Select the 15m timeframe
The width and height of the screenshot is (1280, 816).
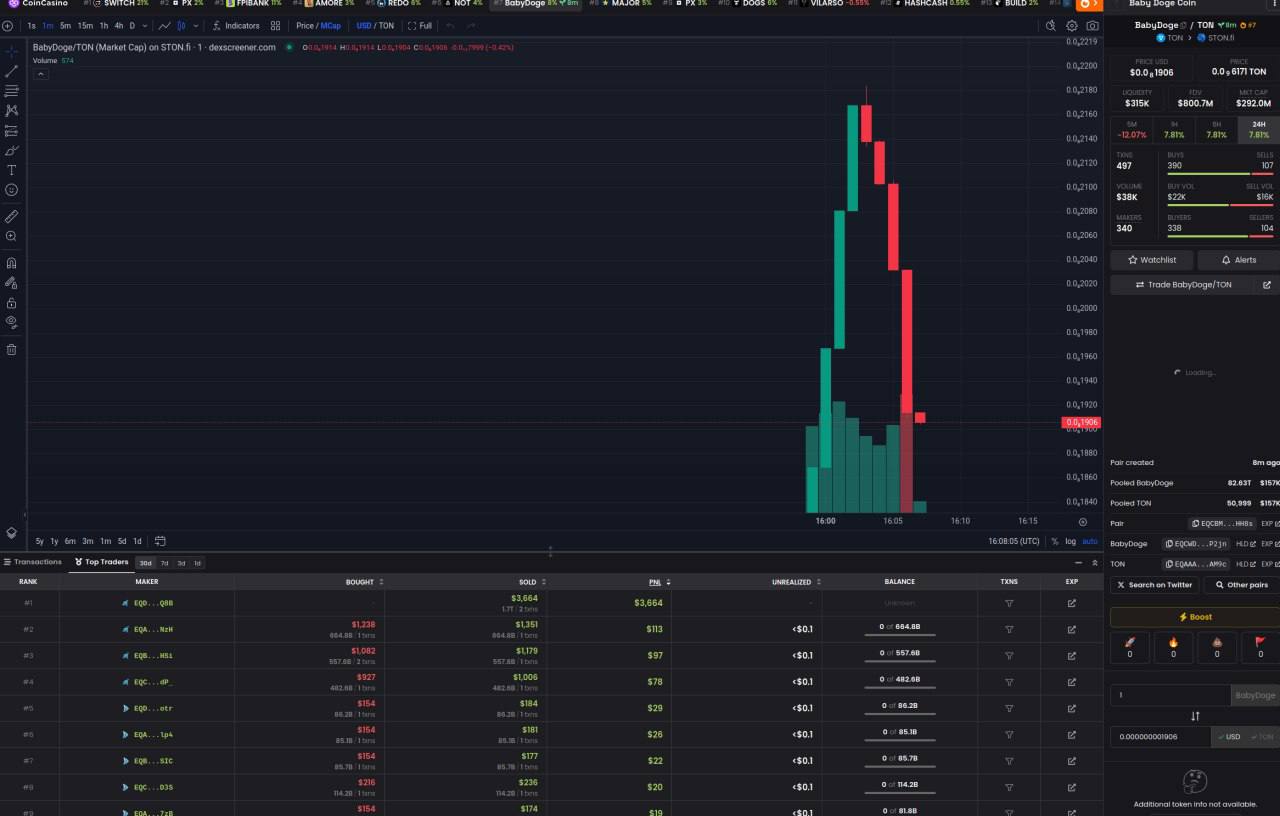tap(85, 26)
